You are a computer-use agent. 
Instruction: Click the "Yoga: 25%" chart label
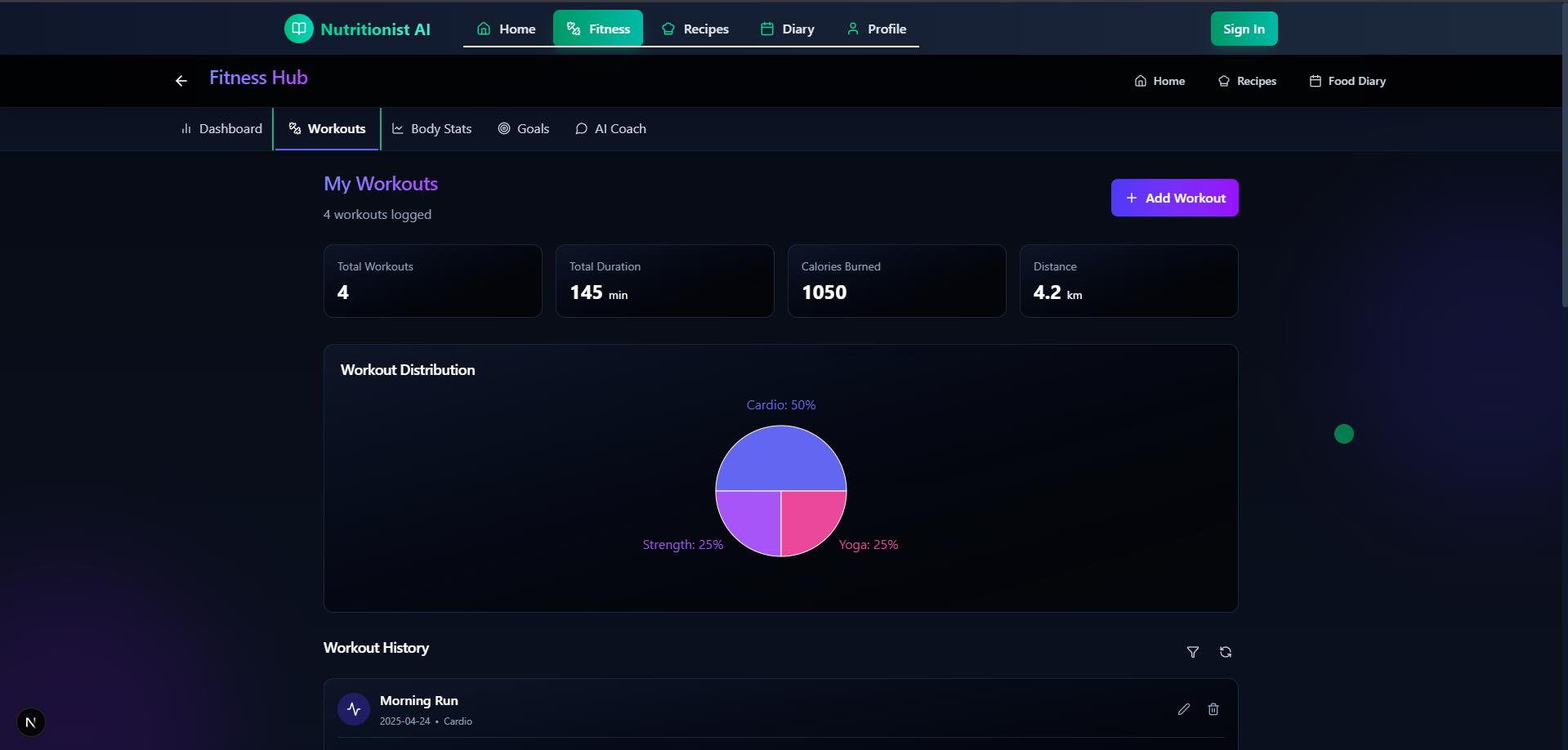click(x=869, y=545)
